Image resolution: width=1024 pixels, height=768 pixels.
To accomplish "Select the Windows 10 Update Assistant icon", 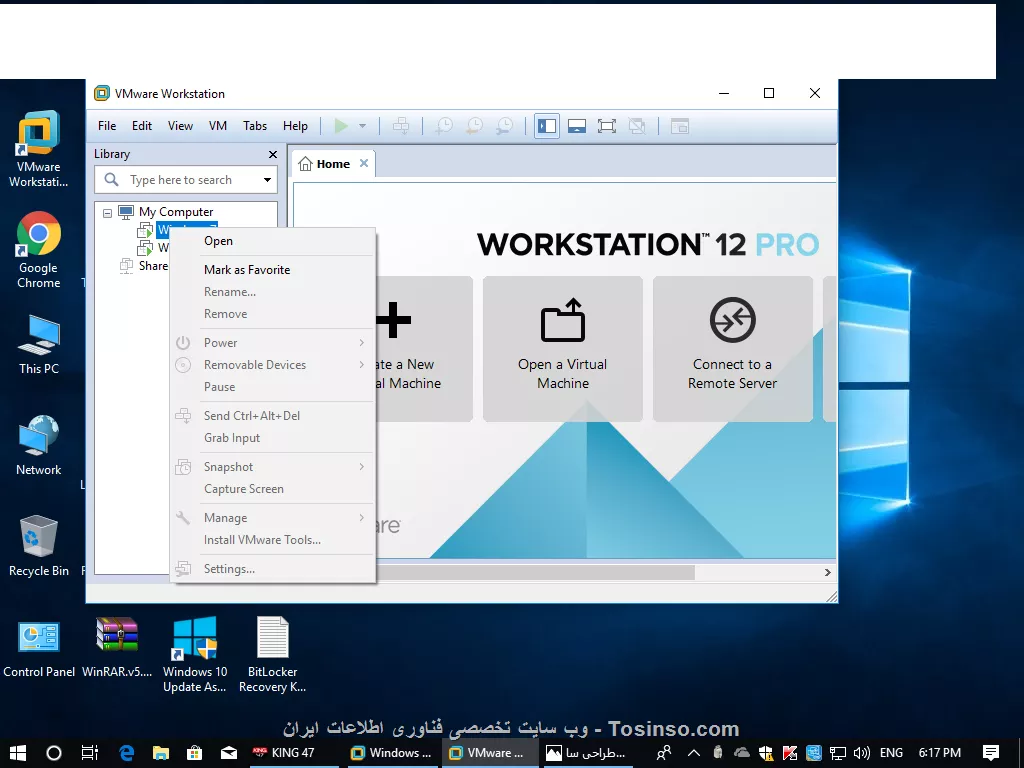I will tap(195, 654).
